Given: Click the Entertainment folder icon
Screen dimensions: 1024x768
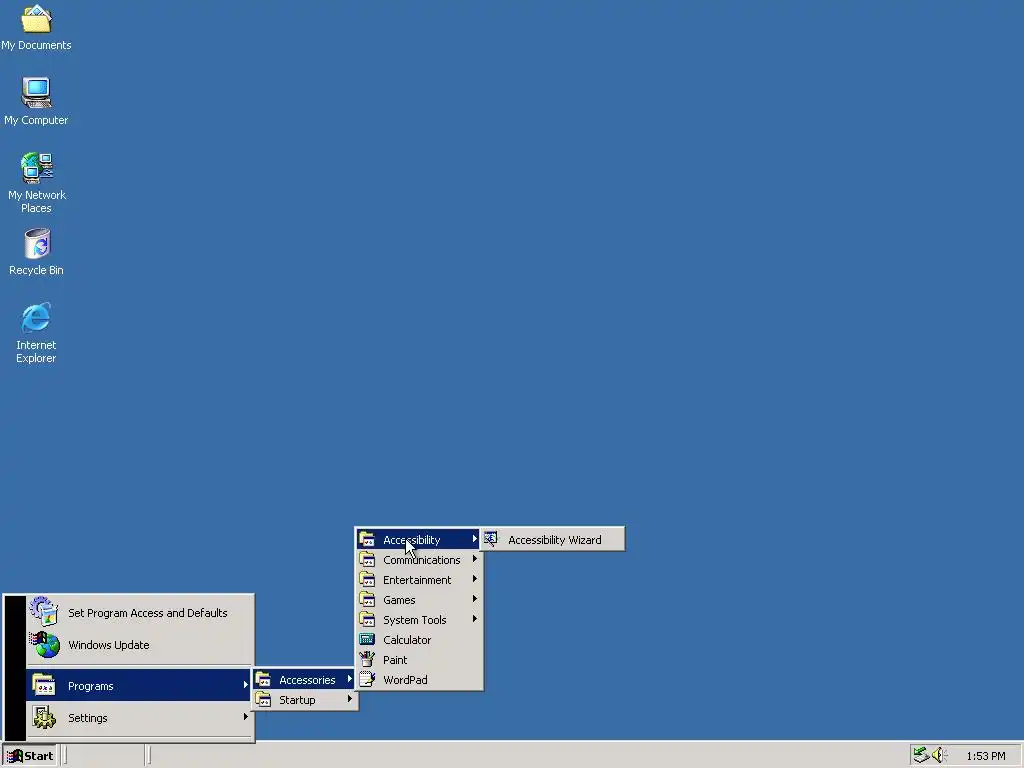Looking at the screenshot, I should [x=367, y=580].
